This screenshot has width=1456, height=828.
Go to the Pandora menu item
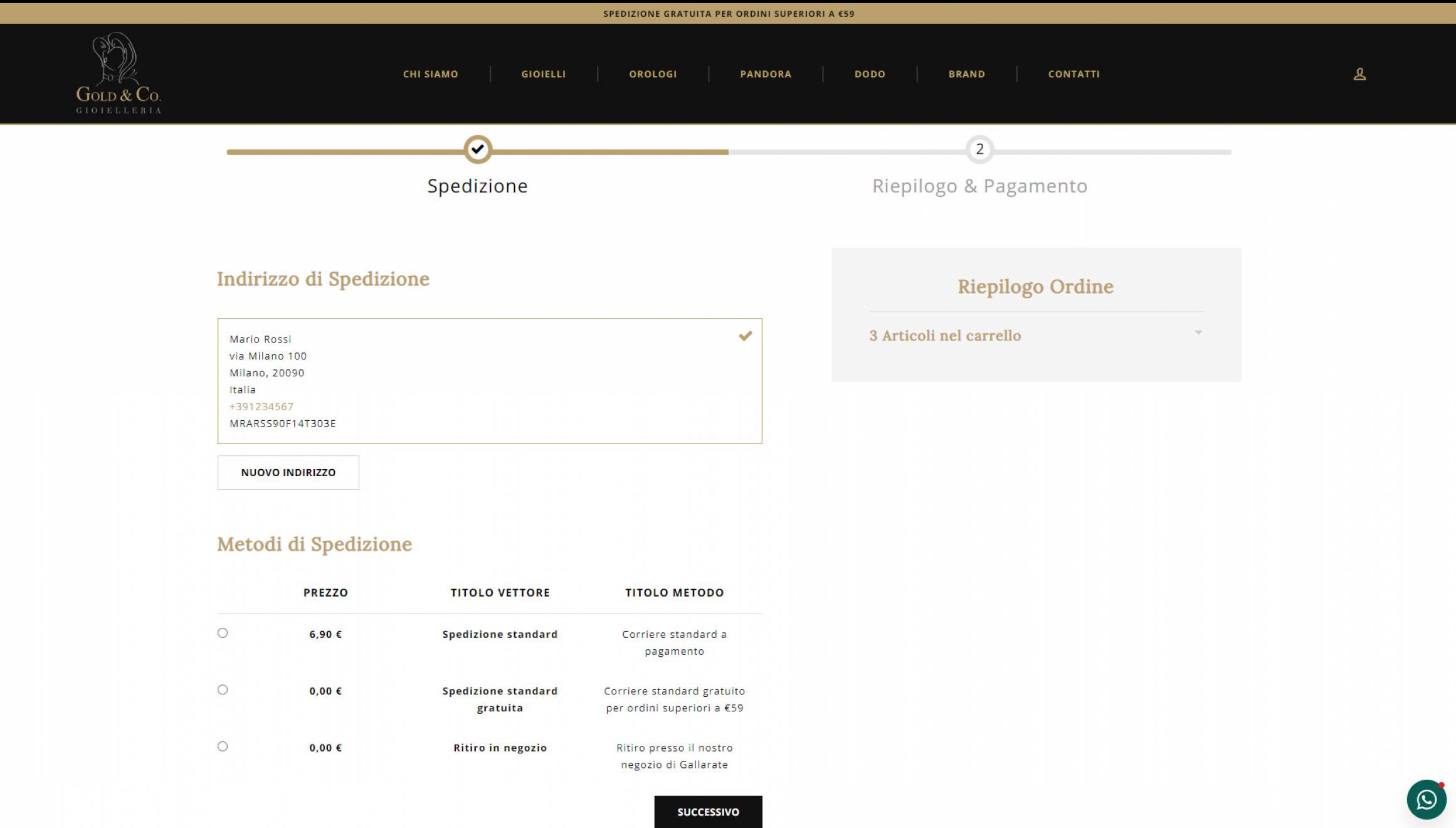766,74
